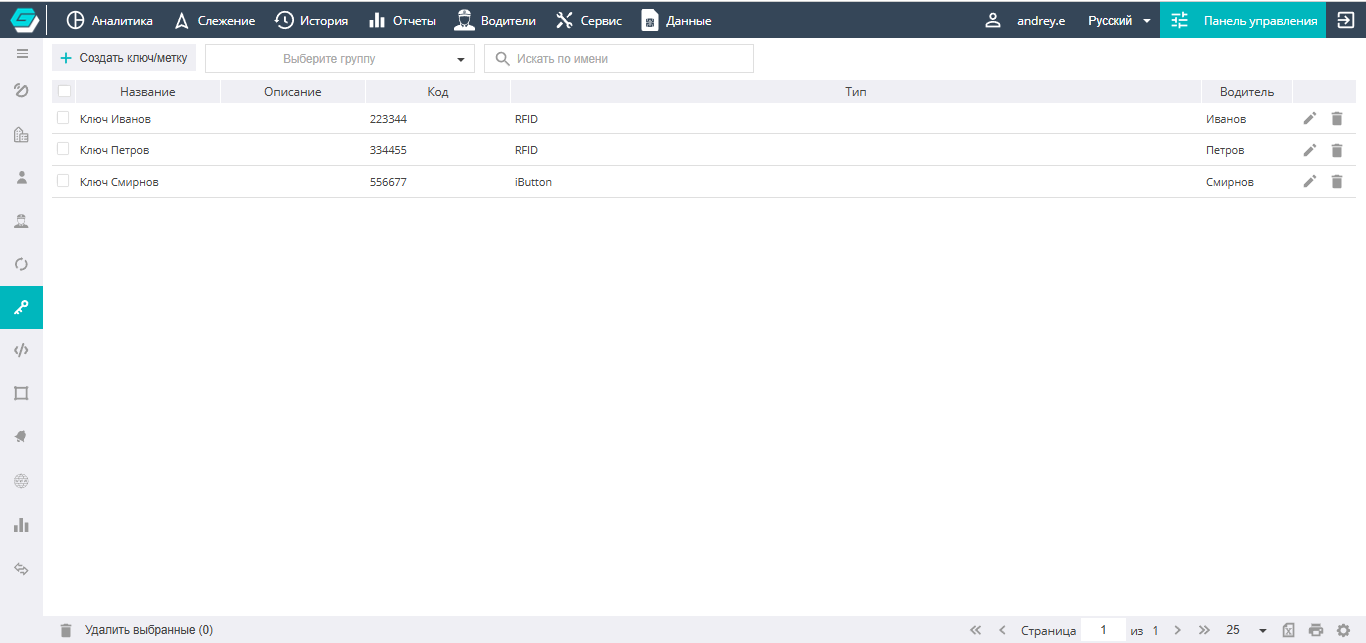1366x643 pixels.
Task: Open andrey.e user profile
Action: pos(1025,20)
